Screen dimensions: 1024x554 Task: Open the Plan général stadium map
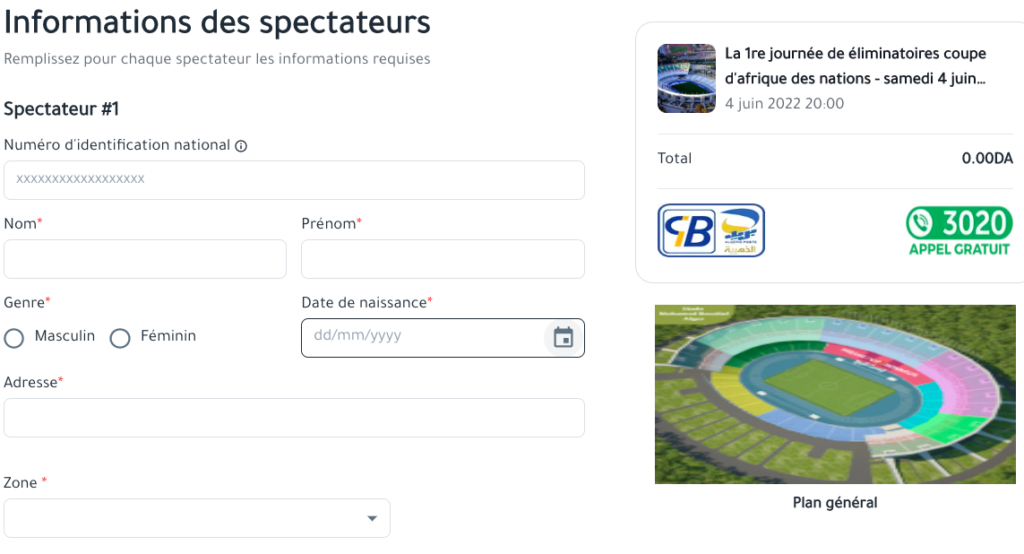[835, 394]
